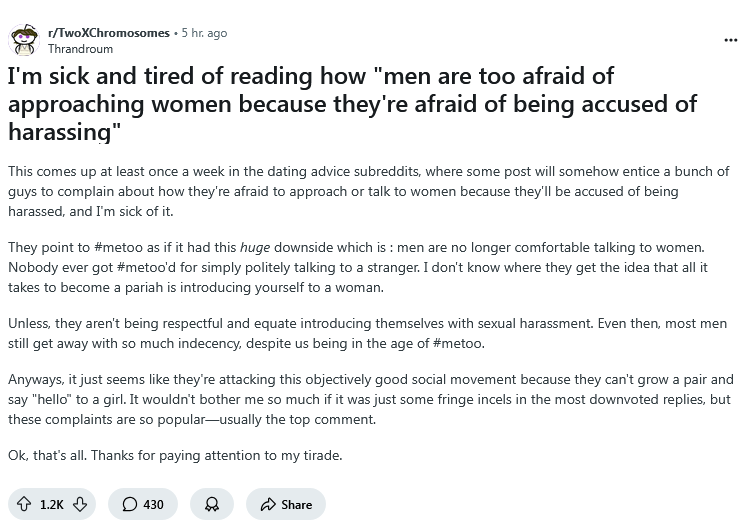The height and width of the screenshot is (528, 748).
Task: Click the paragraph starting They point to #metoo
Action: [358, 267]
